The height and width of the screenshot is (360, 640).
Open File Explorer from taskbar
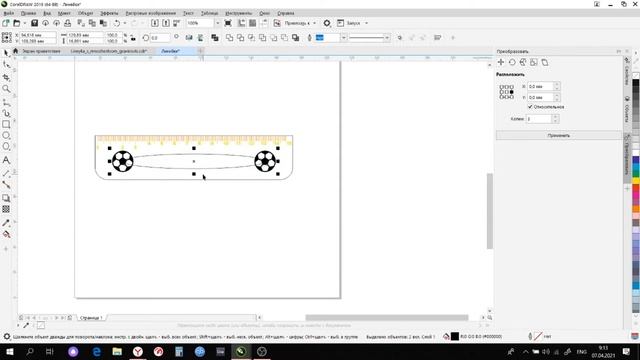117,351
